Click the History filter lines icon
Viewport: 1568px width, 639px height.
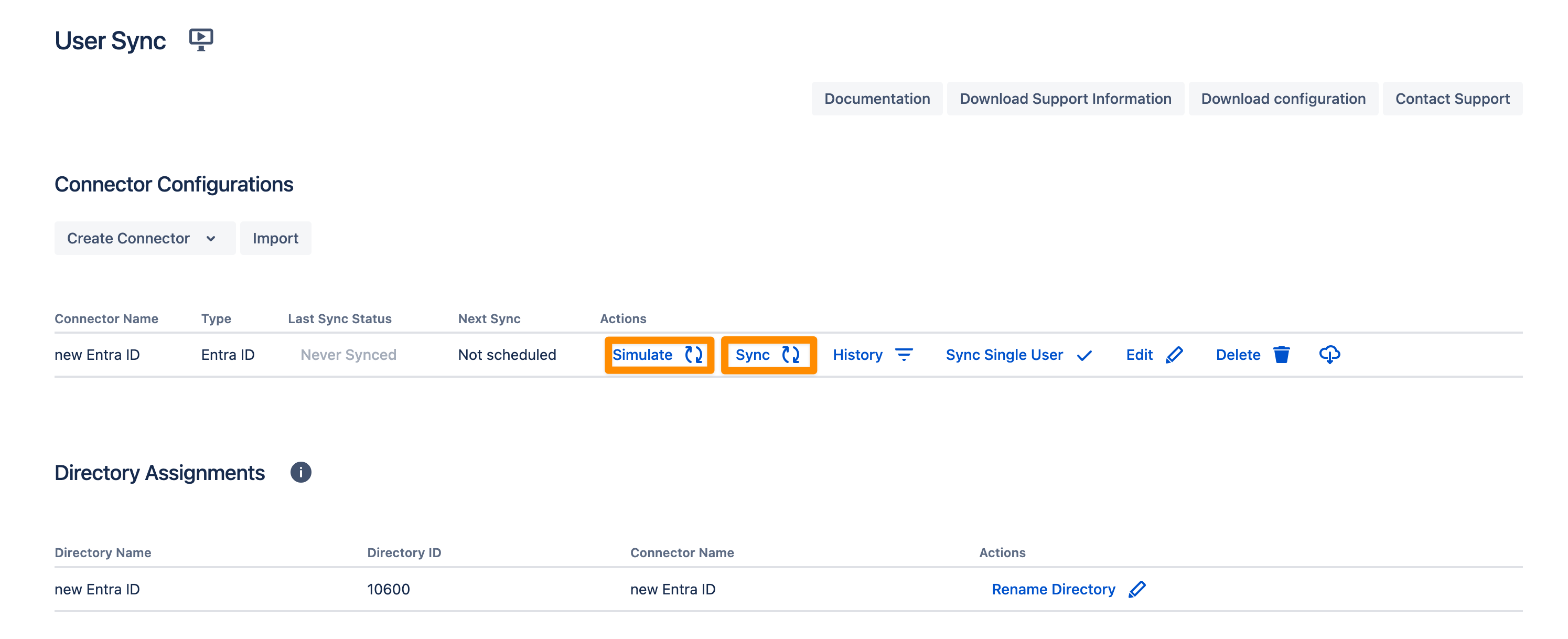pyautogui.click(x=904, y=355)
